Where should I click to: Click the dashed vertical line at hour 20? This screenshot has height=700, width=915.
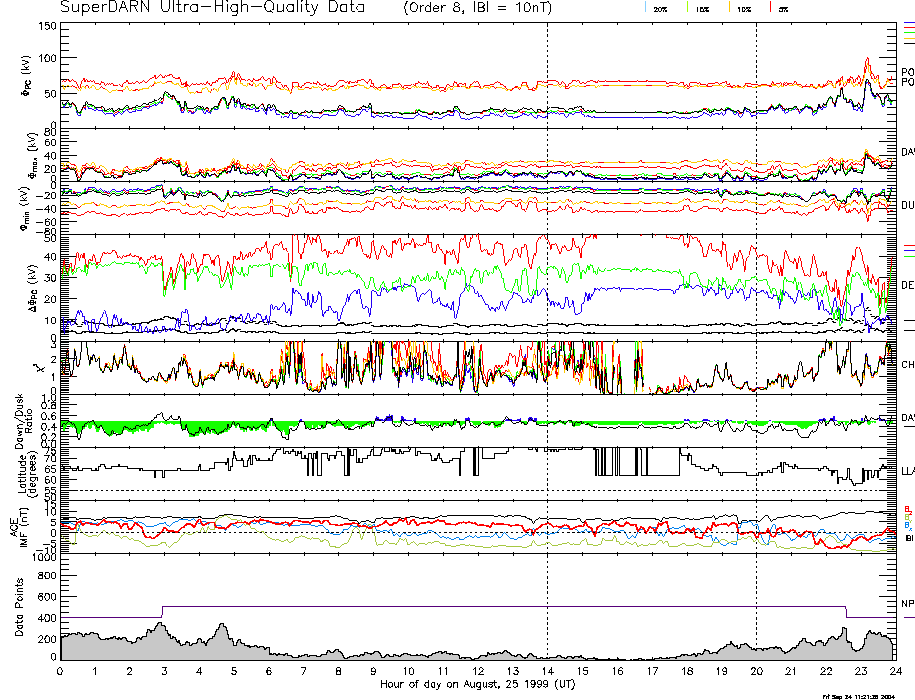coord(756,300)
